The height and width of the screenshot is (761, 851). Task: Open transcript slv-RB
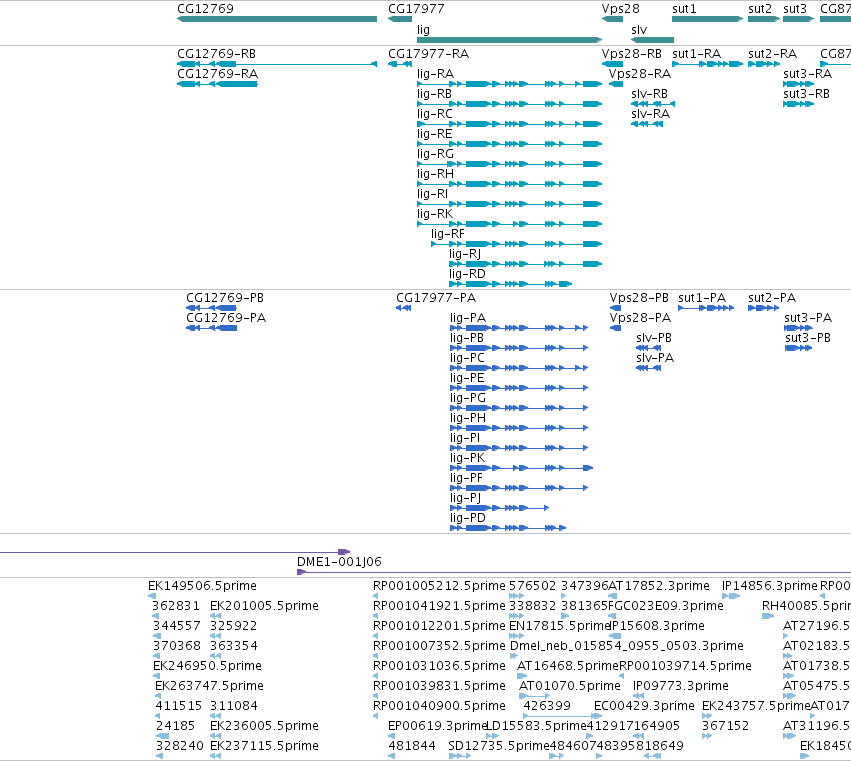(x=653, y=104)
